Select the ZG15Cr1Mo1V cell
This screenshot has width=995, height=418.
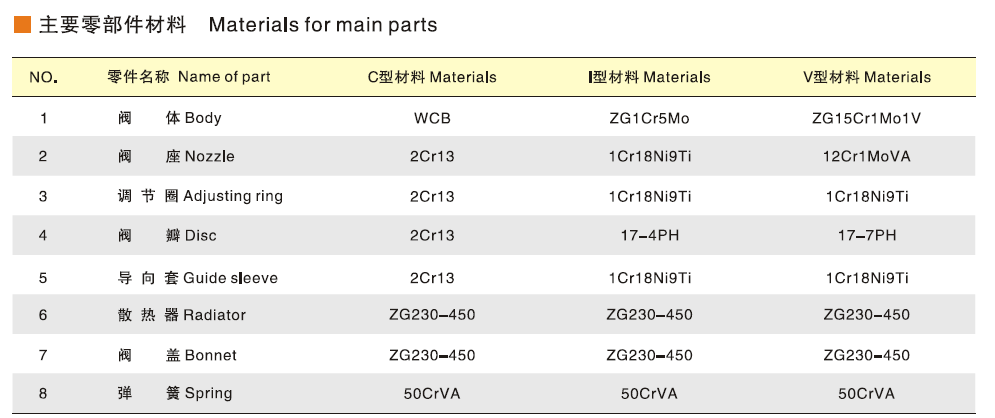point(866,118)
